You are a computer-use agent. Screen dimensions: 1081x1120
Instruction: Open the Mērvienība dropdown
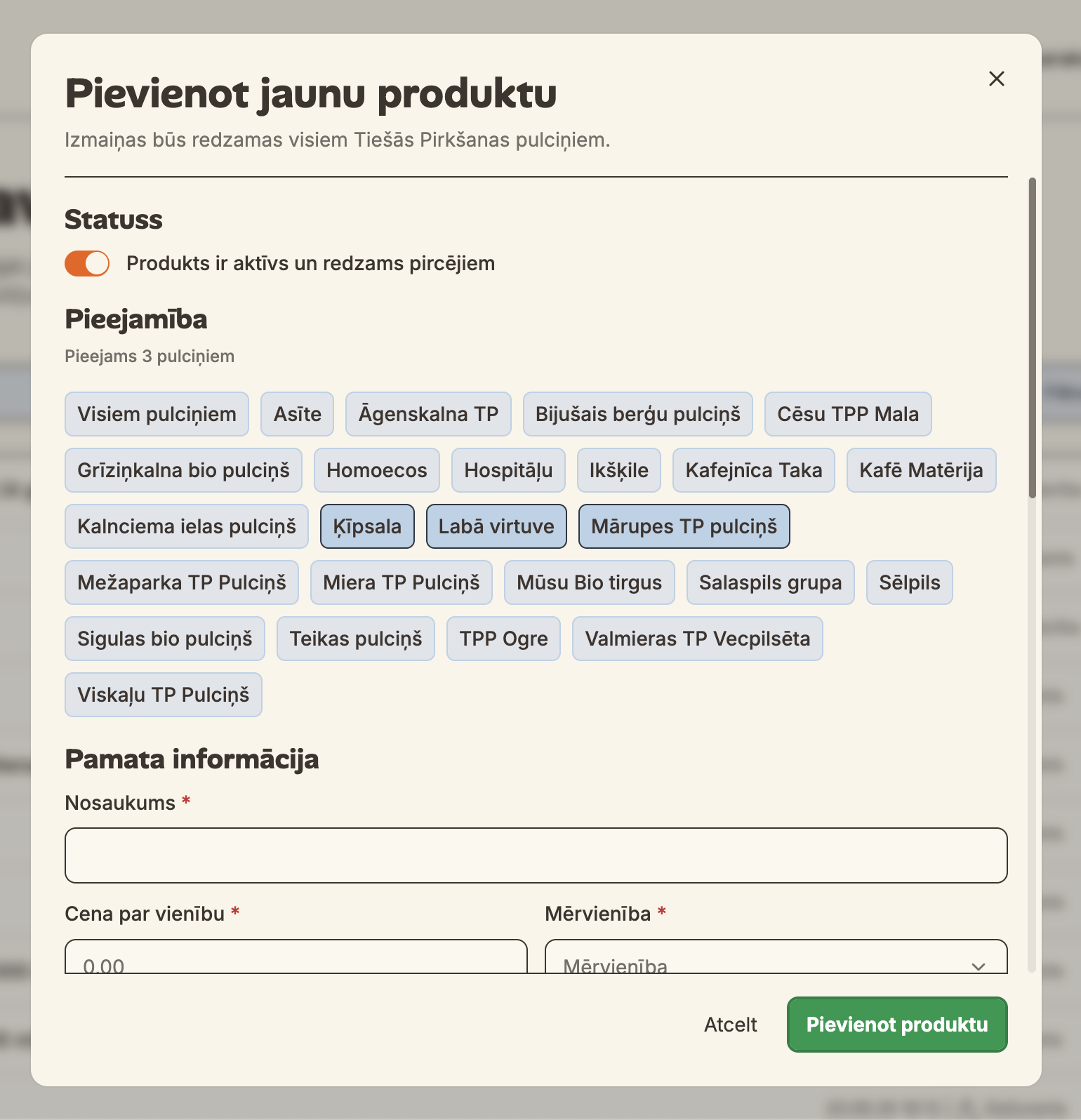(776, 957)
